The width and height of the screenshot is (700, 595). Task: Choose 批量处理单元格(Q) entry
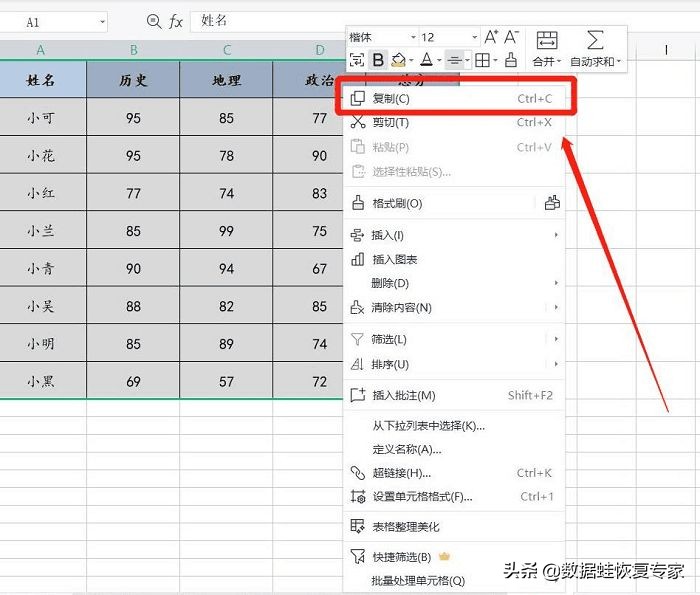click(454, 580)
